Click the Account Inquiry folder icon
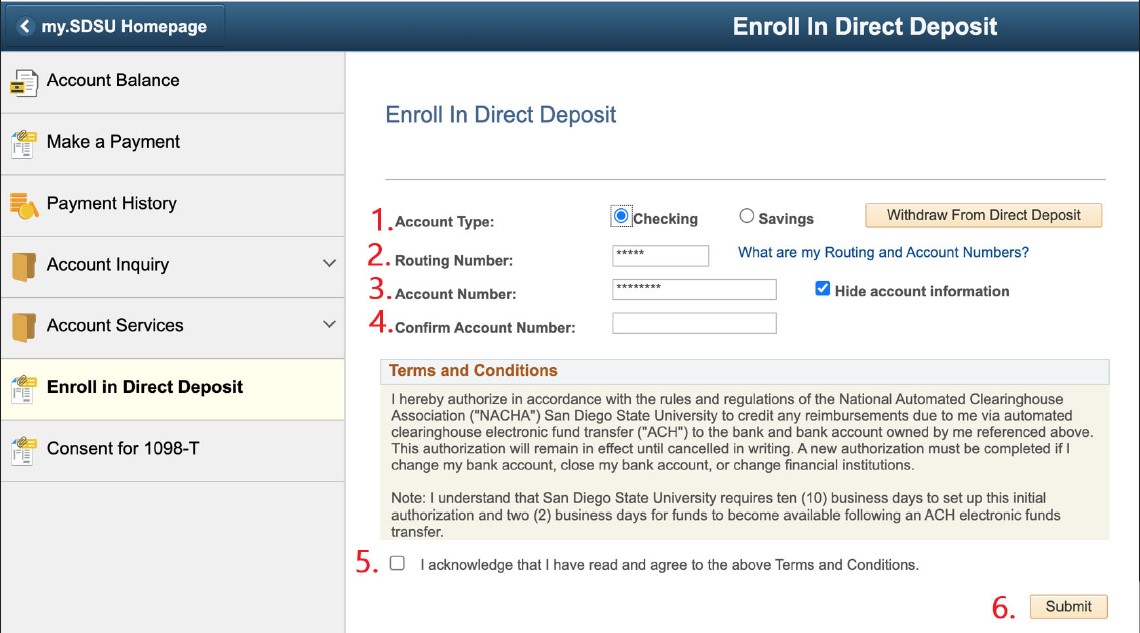Screen dimensions: 1140x633 tap(23, 267)
